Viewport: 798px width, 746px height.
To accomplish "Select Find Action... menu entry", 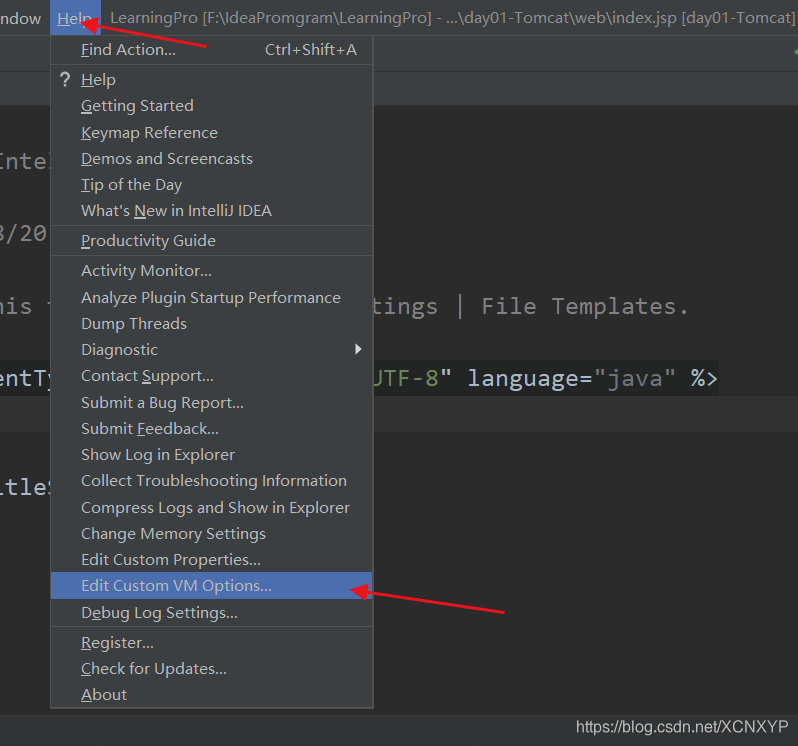I will 211,50.
